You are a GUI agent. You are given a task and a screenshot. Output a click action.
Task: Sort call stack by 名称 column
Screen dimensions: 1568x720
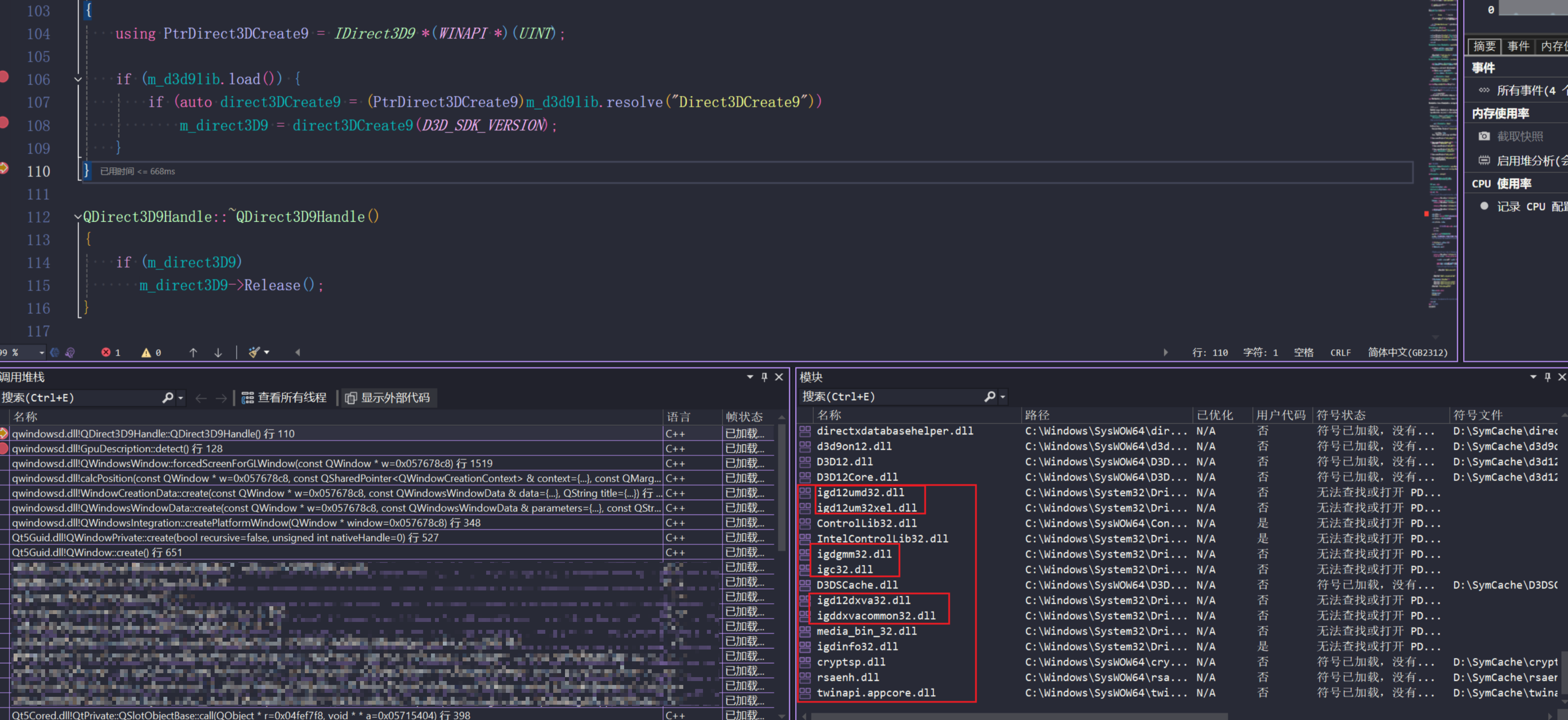[x=336, y=417]
